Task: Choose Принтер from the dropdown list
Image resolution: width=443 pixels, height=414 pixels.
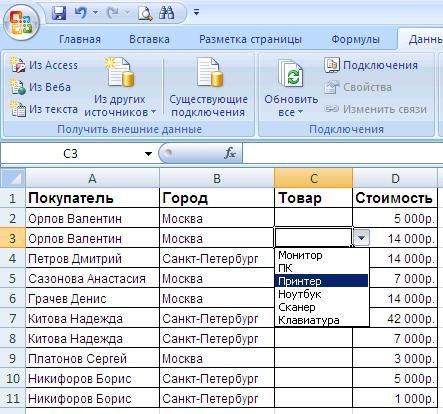Action: tap(322, 281)
